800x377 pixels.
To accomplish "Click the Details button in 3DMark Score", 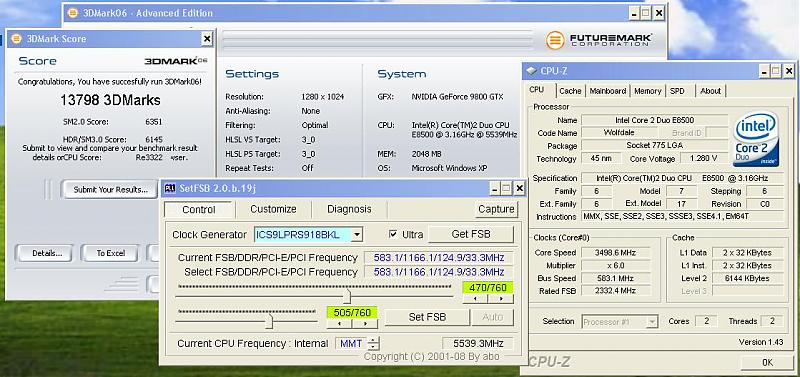I will [x=47, y=253].
